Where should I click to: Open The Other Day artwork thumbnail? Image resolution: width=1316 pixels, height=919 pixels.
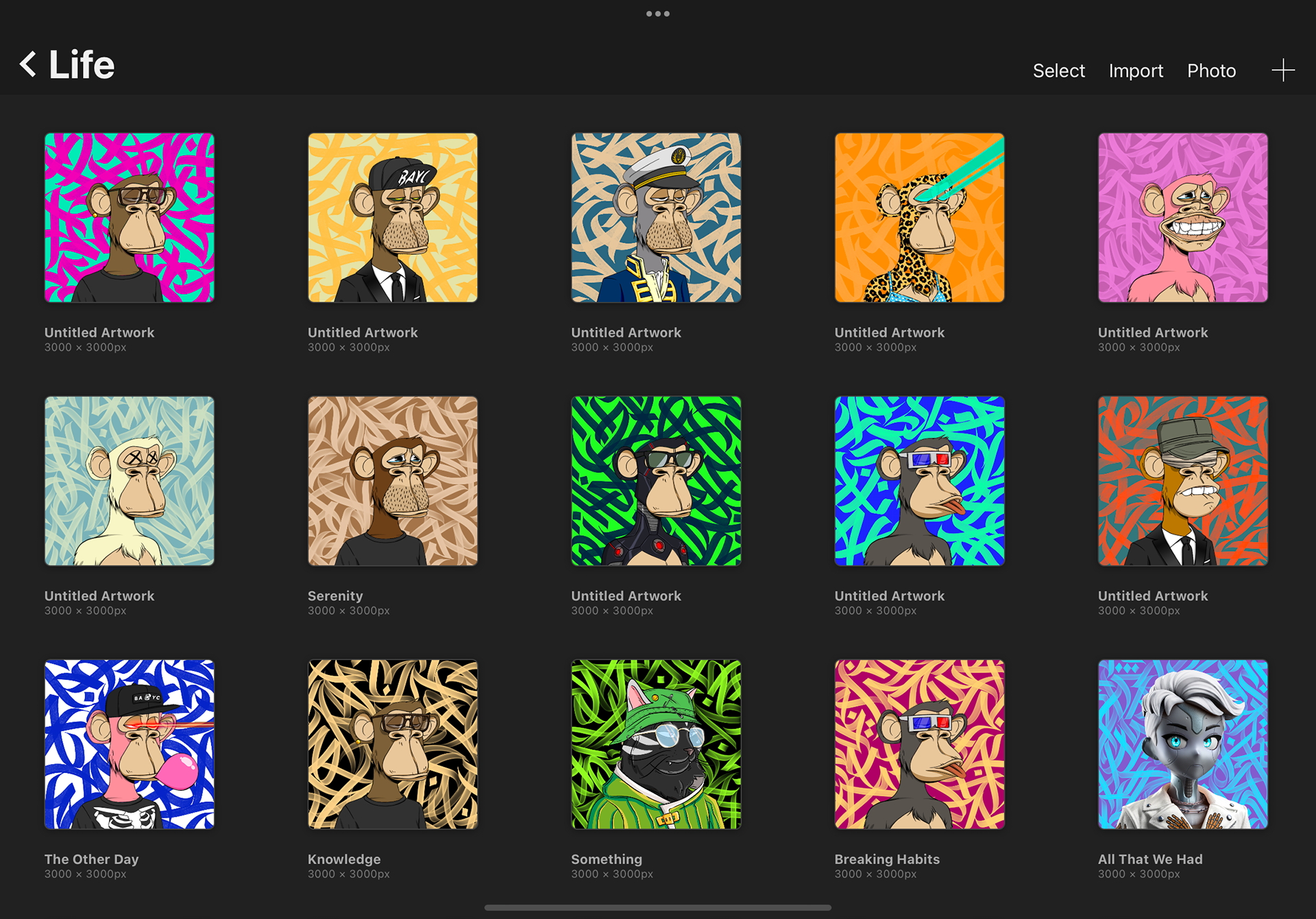[x=130, y=744]
